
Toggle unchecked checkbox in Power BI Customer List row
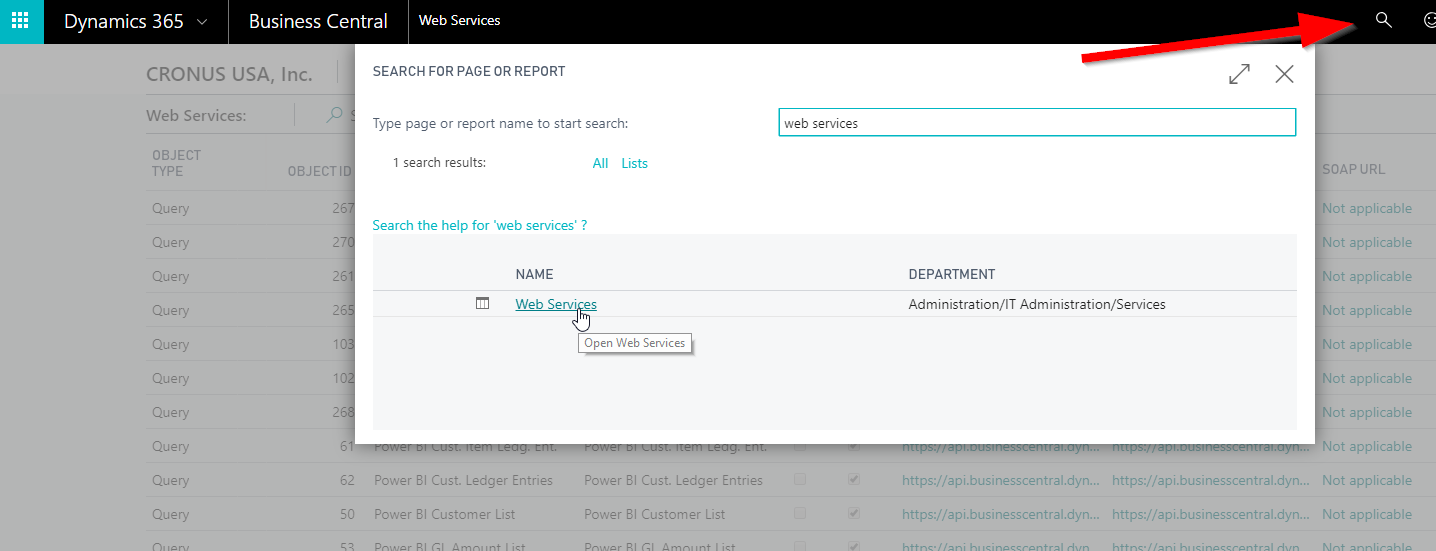coord(800,514)
